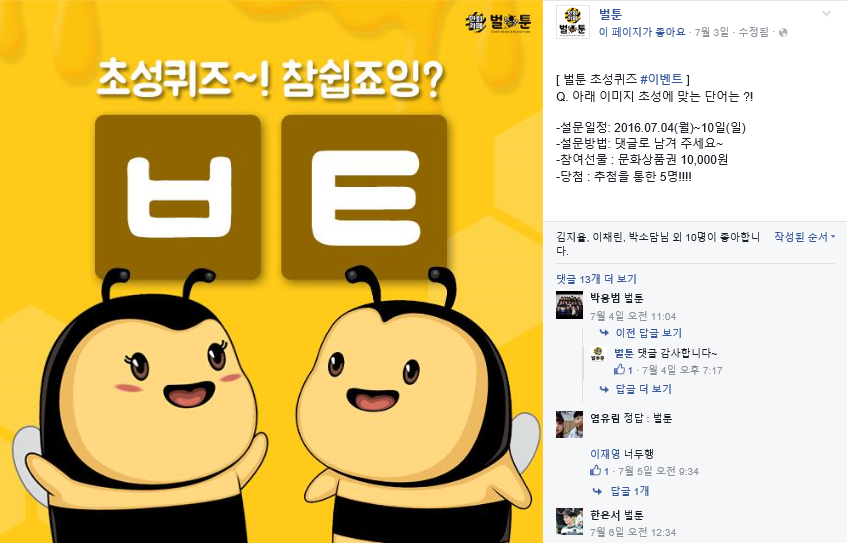Click the 벌툰 page profile picture
Image resolution: width=847 pixels, height=543 pixels.
tap(573, 22)
